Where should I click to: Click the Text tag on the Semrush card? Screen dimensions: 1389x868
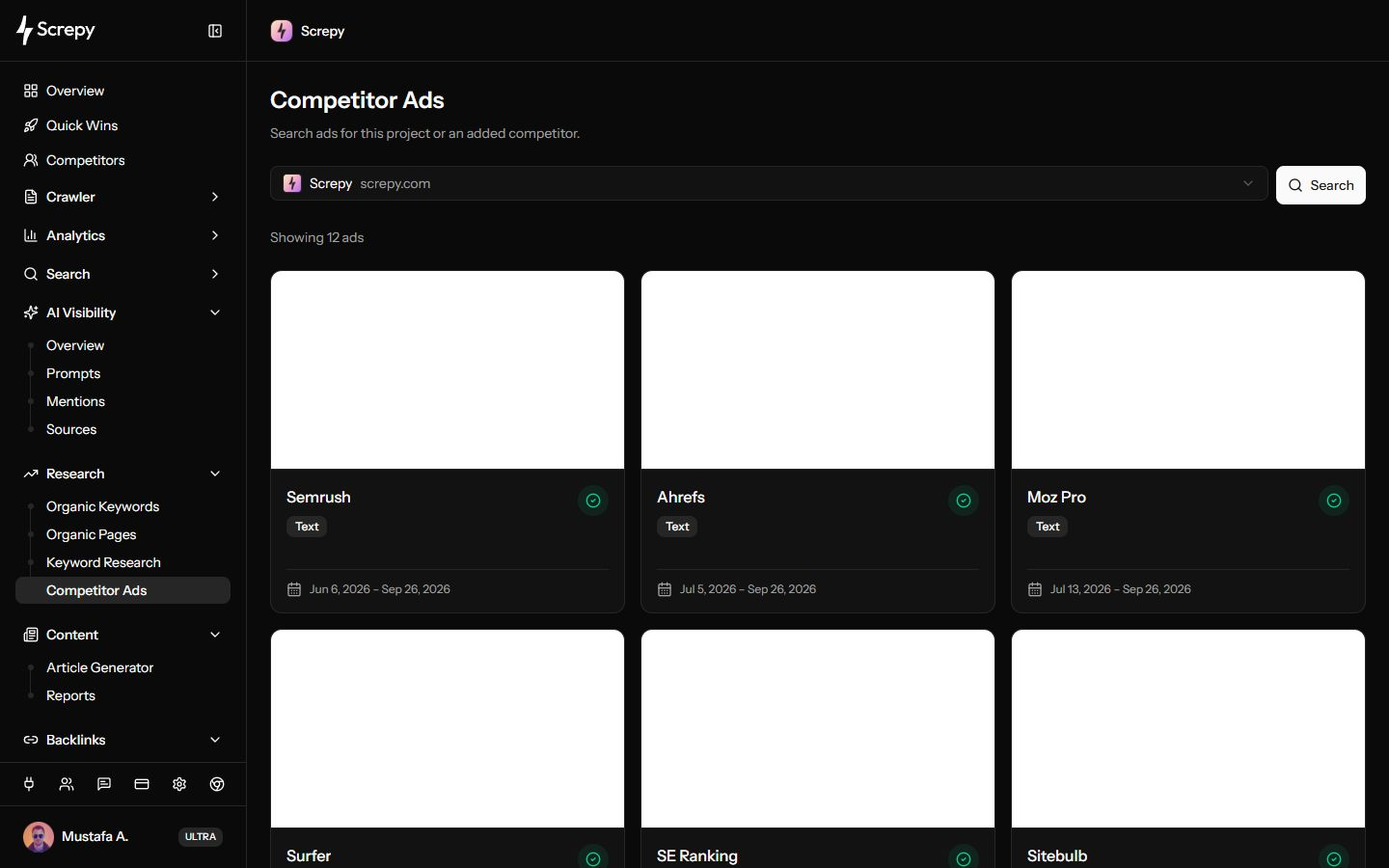[307, 527]
